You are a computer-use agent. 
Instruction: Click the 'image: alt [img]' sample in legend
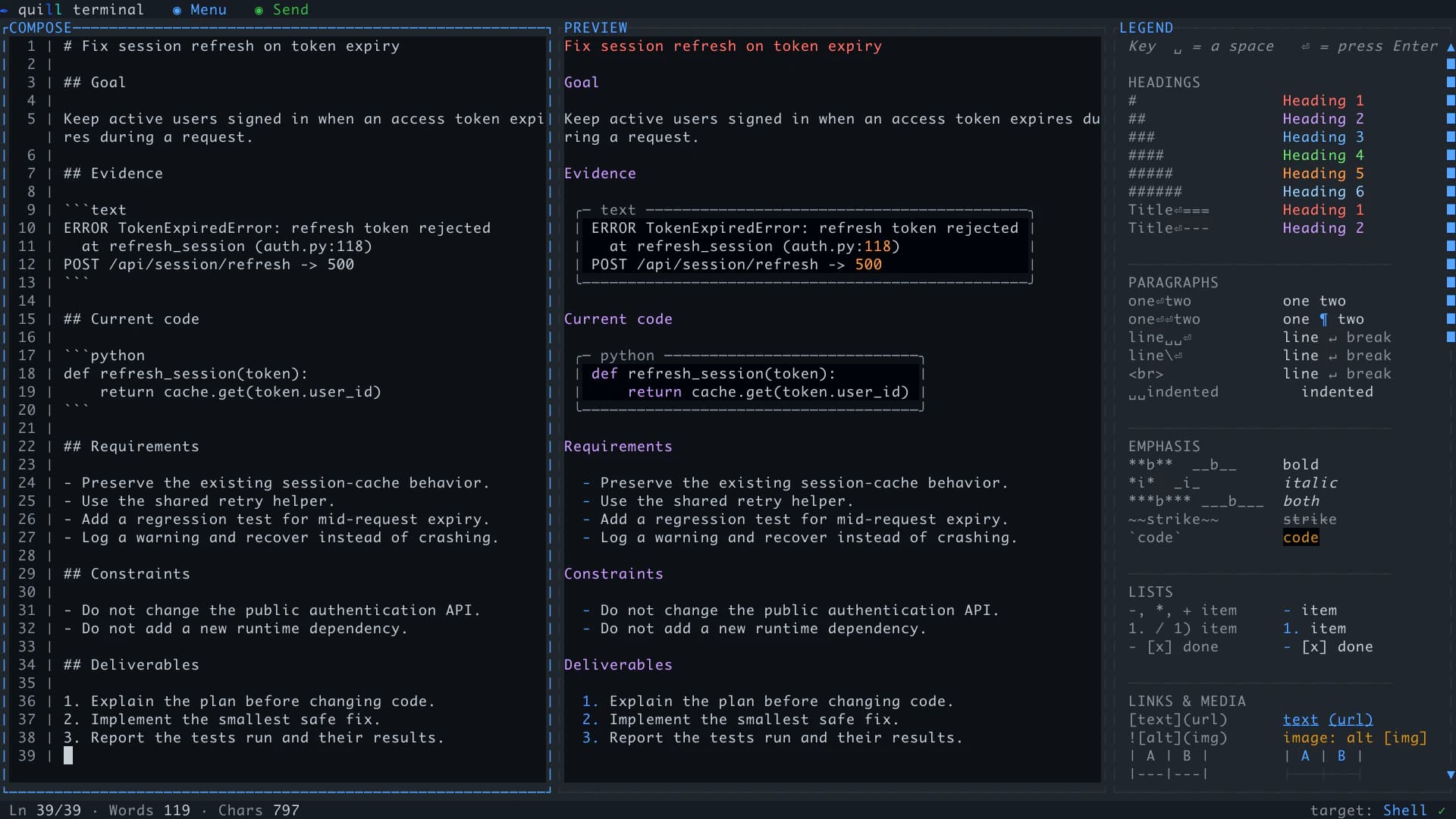click(1355, 738)
